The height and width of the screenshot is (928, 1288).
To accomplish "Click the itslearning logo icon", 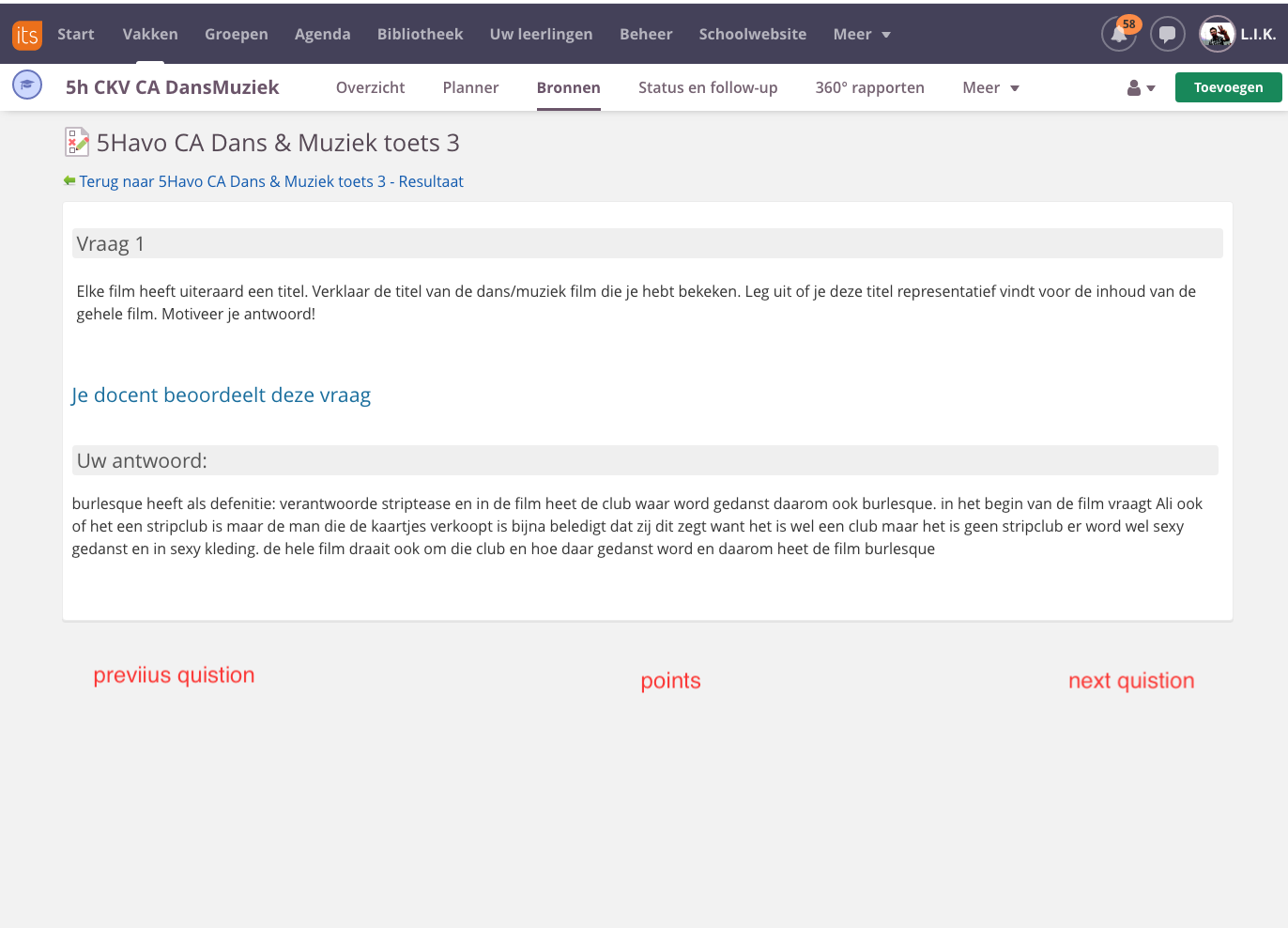I will (26, 35).
